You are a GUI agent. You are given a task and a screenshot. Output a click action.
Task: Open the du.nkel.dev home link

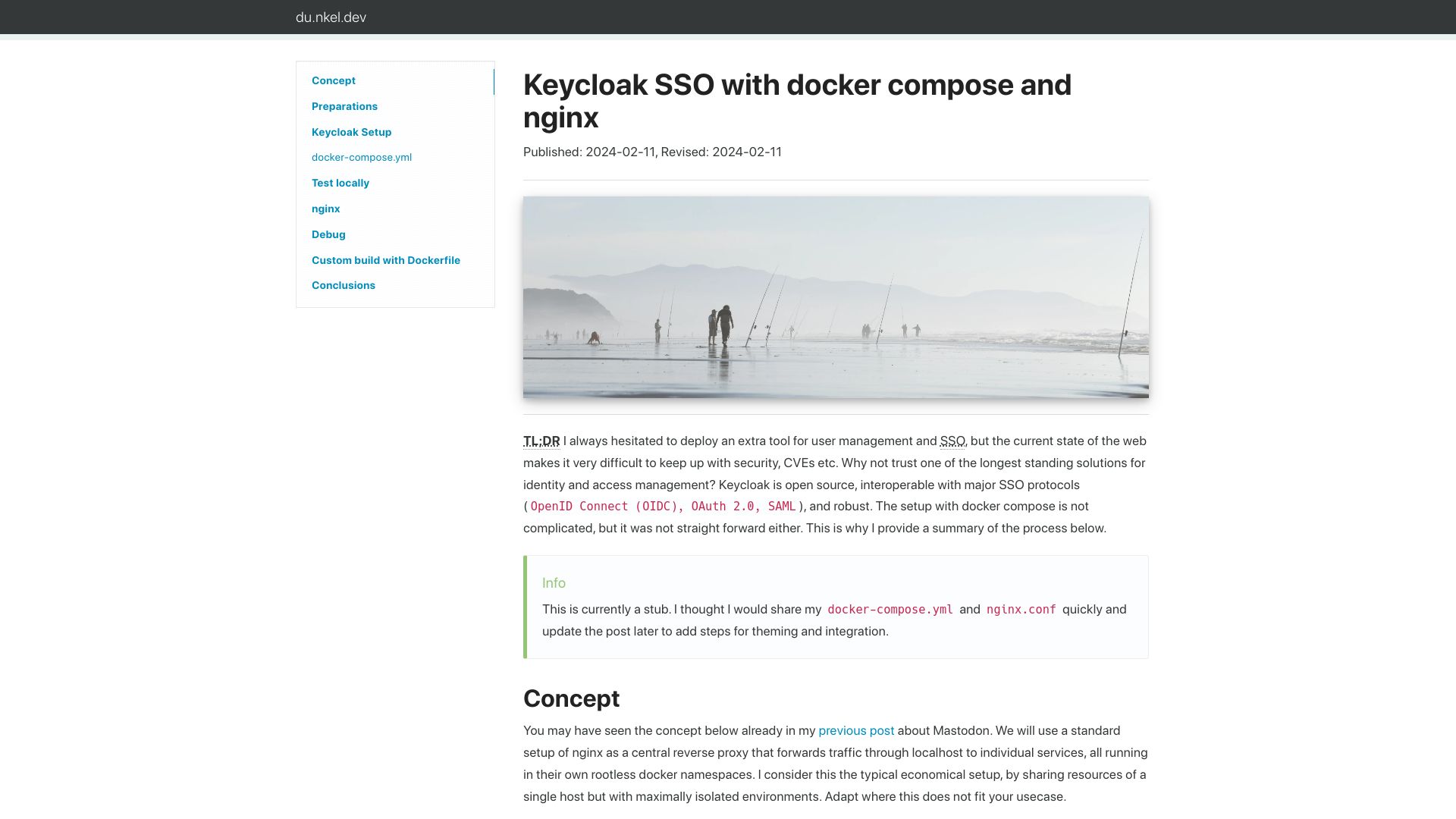pos(331,17)
